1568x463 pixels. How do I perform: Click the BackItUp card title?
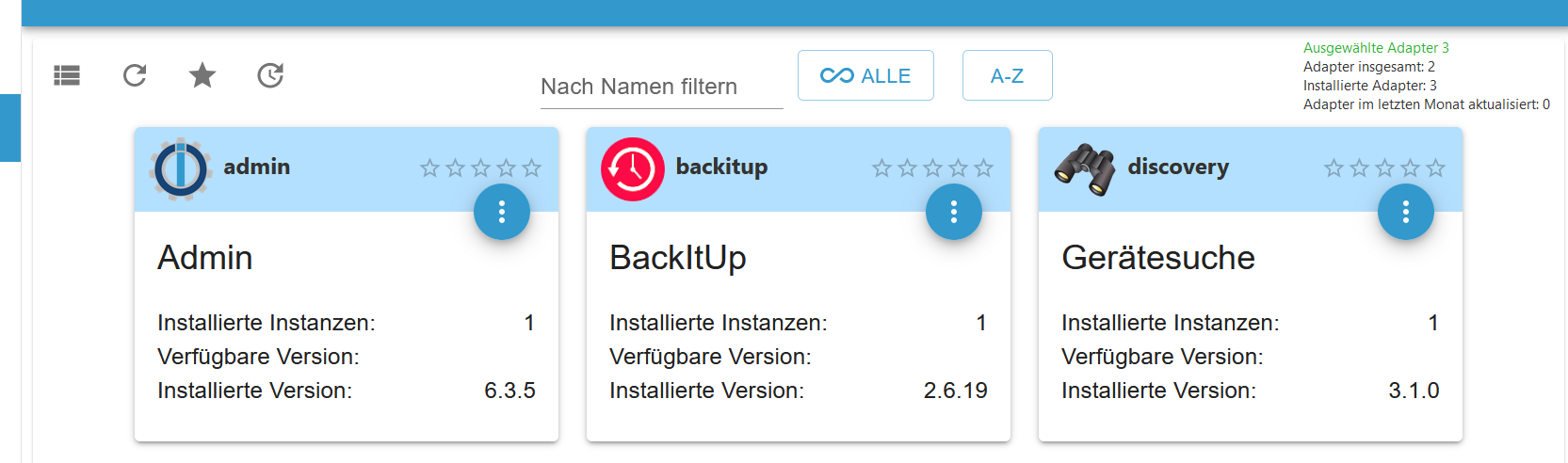pos(678,258)
